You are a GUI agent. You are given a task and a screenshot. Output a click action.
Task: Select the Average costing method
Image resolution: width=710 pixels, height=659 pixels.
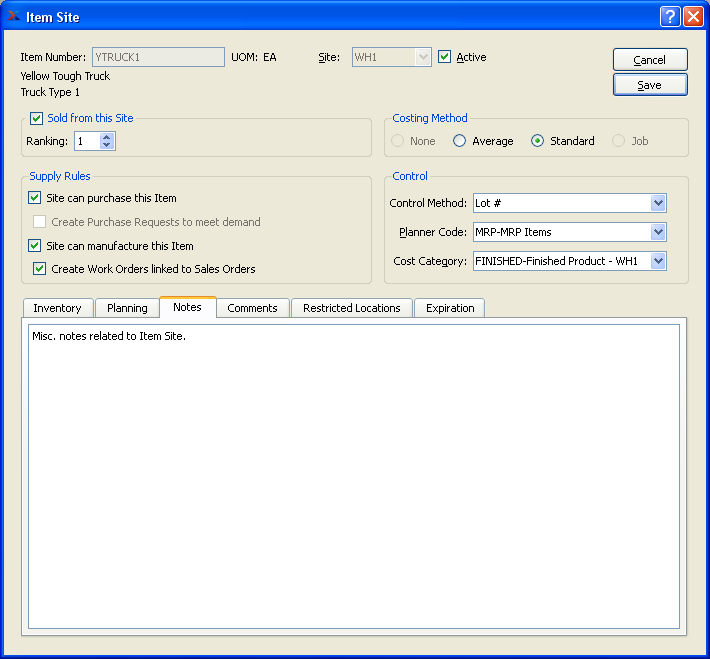coord(459,141)
